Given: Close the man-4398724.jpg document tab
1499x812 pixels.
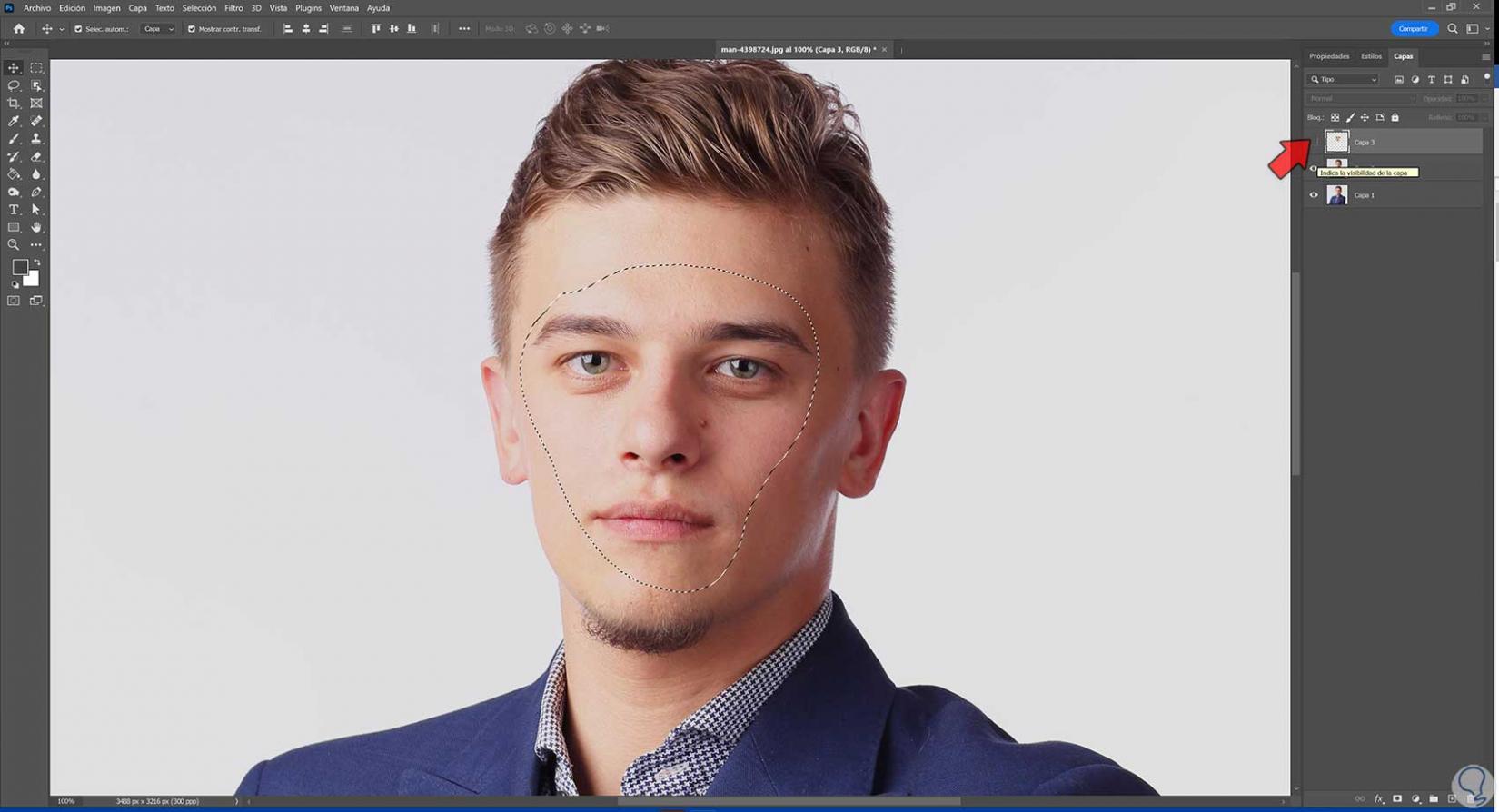Looking at the screenshot, I should tap(884, 50).
